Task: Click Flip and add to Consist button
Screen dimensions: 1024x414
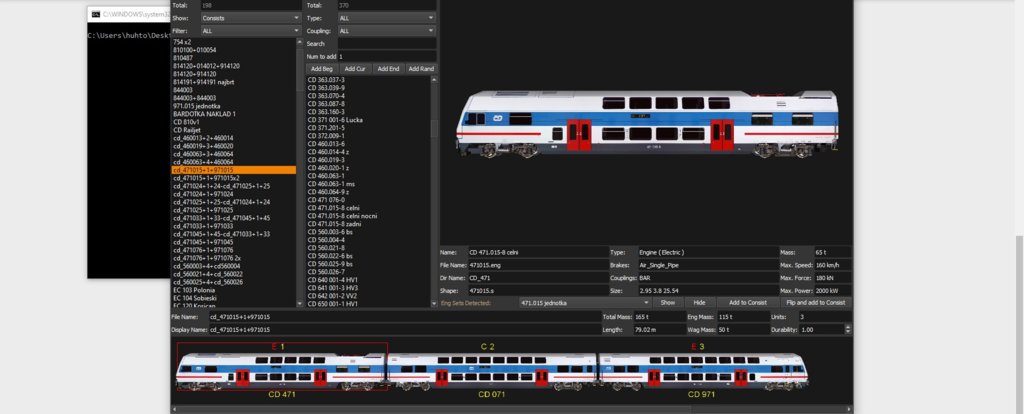Action: 816,303
